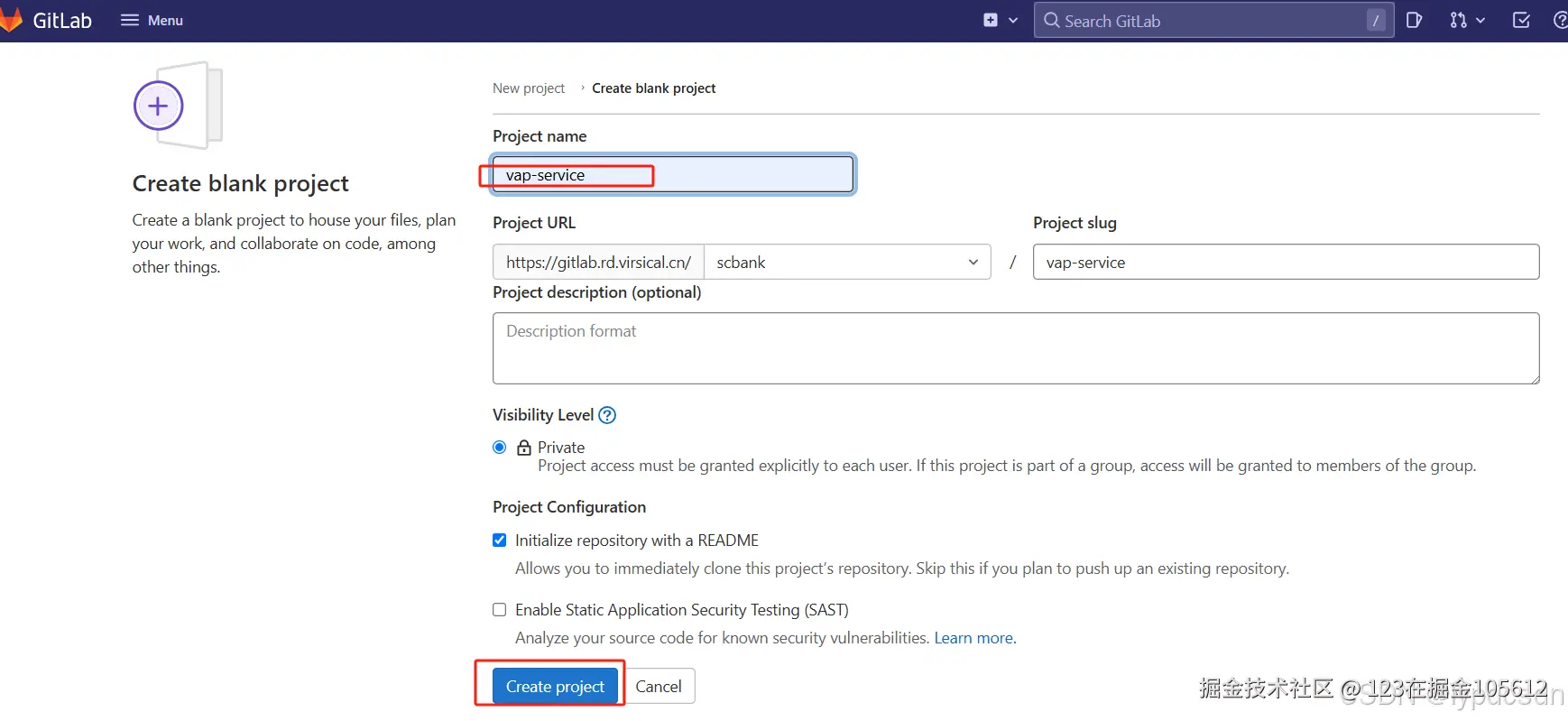This screenshot has height=721, width=1568.
Task: Open the merge requests icon
Action: 1458,20
